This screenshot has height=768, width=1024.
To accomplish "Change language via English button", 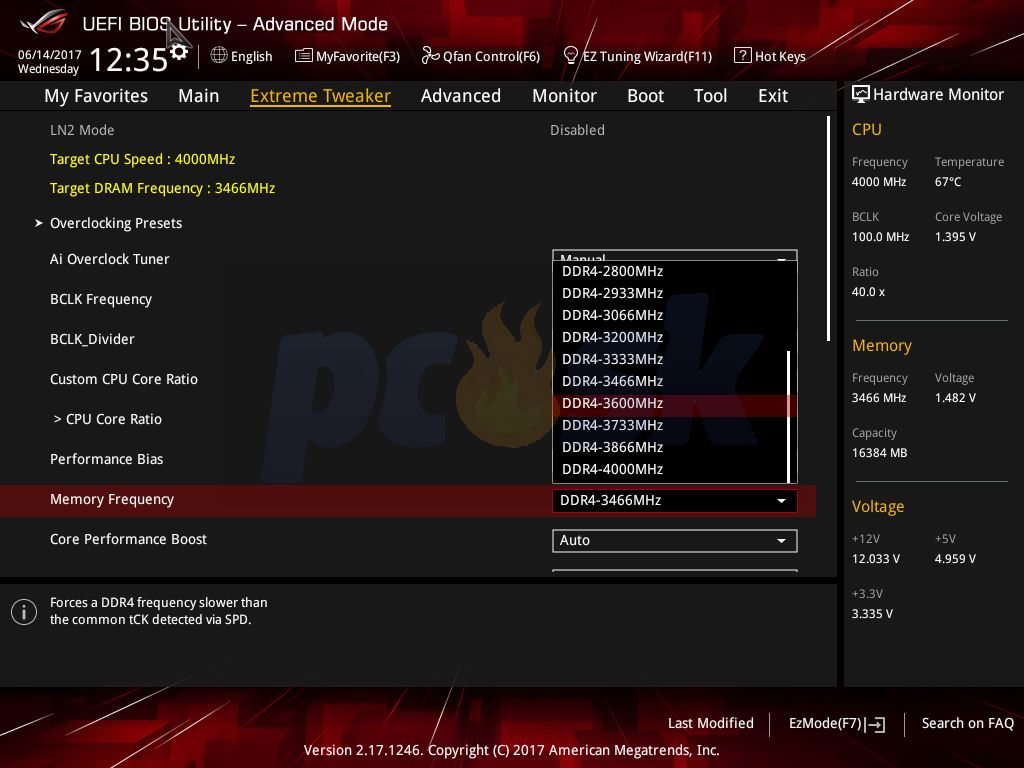I will pos(242,56).
